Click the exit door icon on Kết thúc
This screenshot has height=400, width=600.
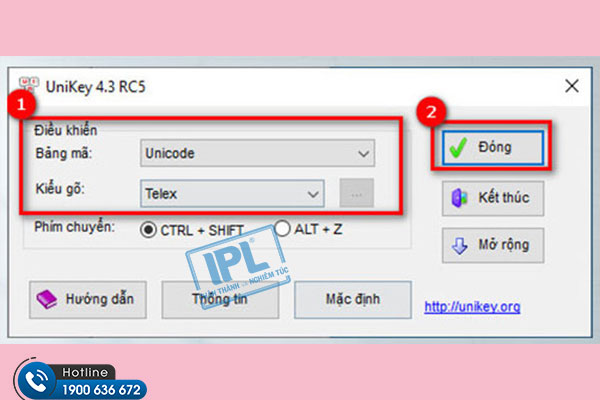coord(460,198)
